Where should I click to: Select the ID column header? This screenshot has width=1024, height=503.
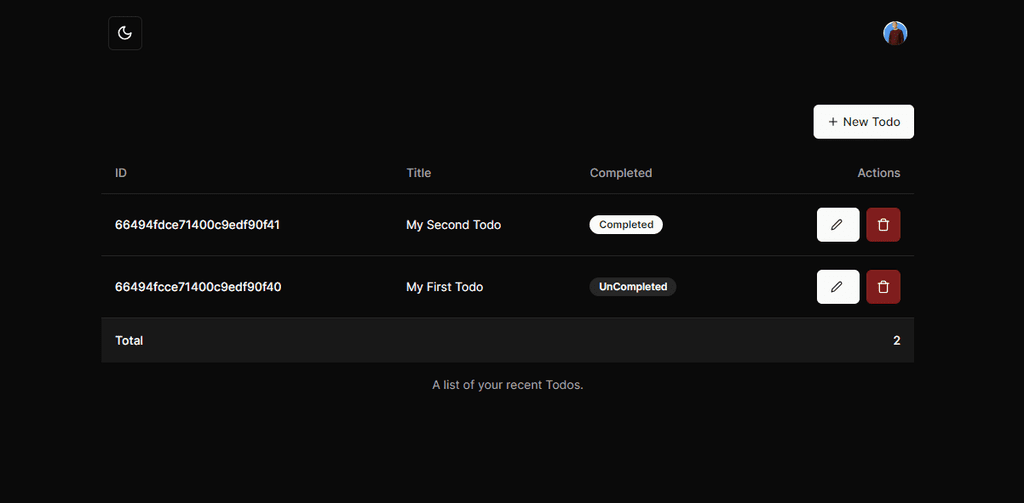pos(121,173)
